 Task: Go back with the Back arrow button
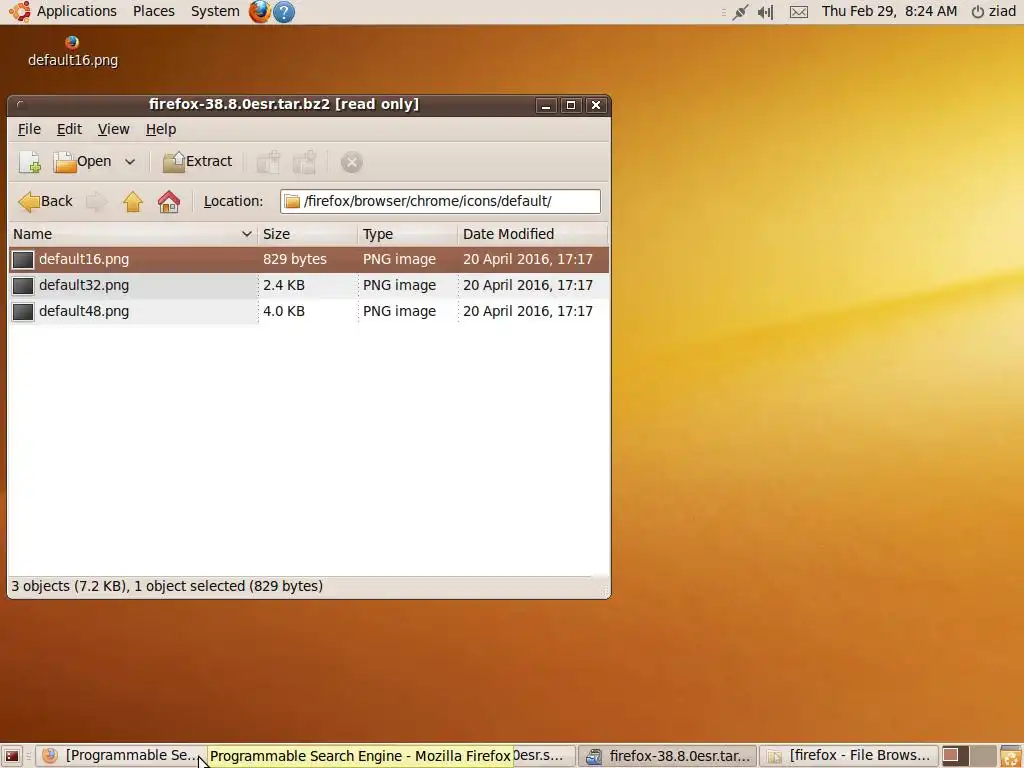(x=46, y=201)
